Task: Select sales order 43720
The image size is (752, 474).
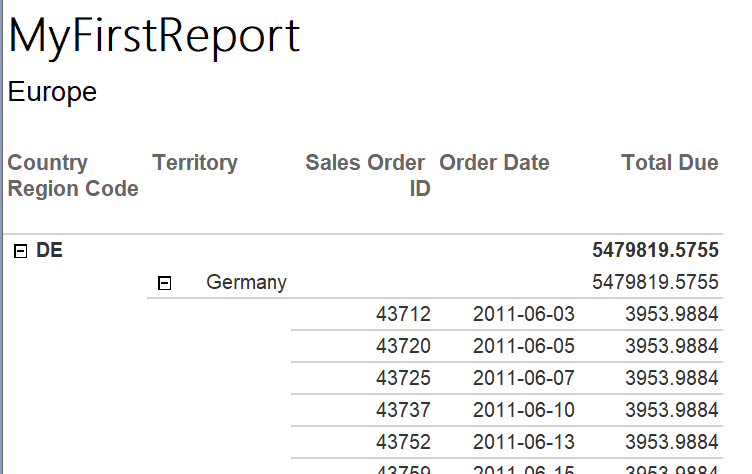Action: [x=403, y=346]
